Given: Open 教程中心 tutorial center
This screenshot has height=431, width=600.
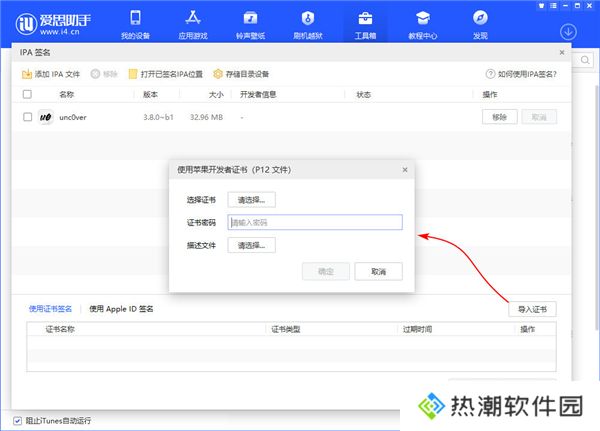Looking at the screenshot, I should coord(422,24).
